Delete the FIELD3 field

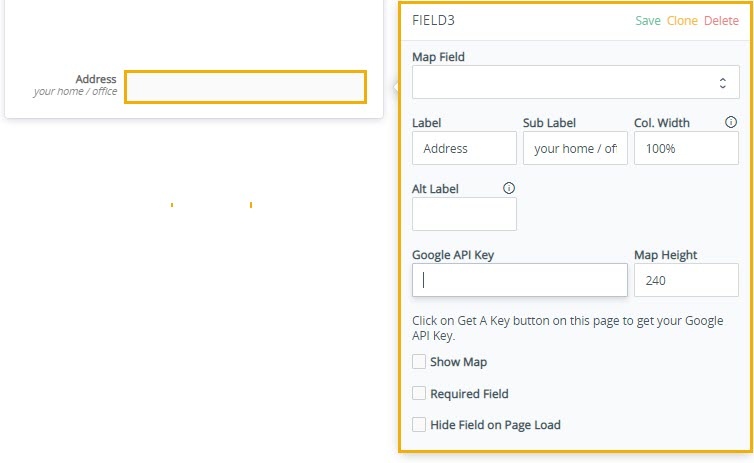click(x=721, y=21)
